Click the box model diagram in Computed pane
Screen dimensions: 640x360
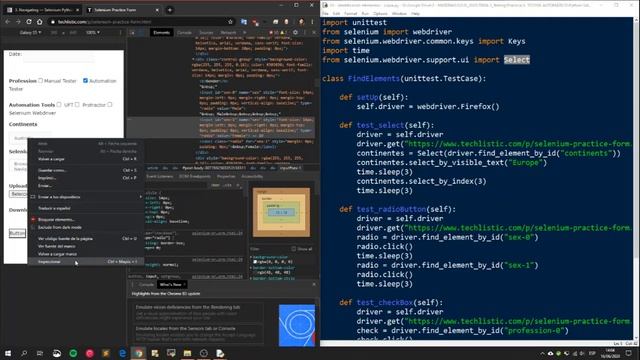click(x=281, y=212)
